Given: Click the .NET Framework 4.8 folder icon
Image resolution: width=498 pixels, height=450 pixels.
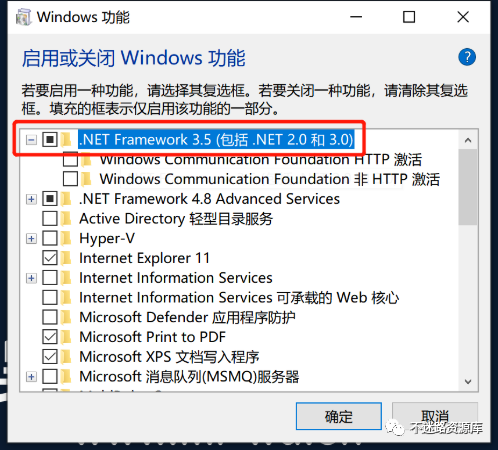Looking at the screenshot, I should 66,199.
